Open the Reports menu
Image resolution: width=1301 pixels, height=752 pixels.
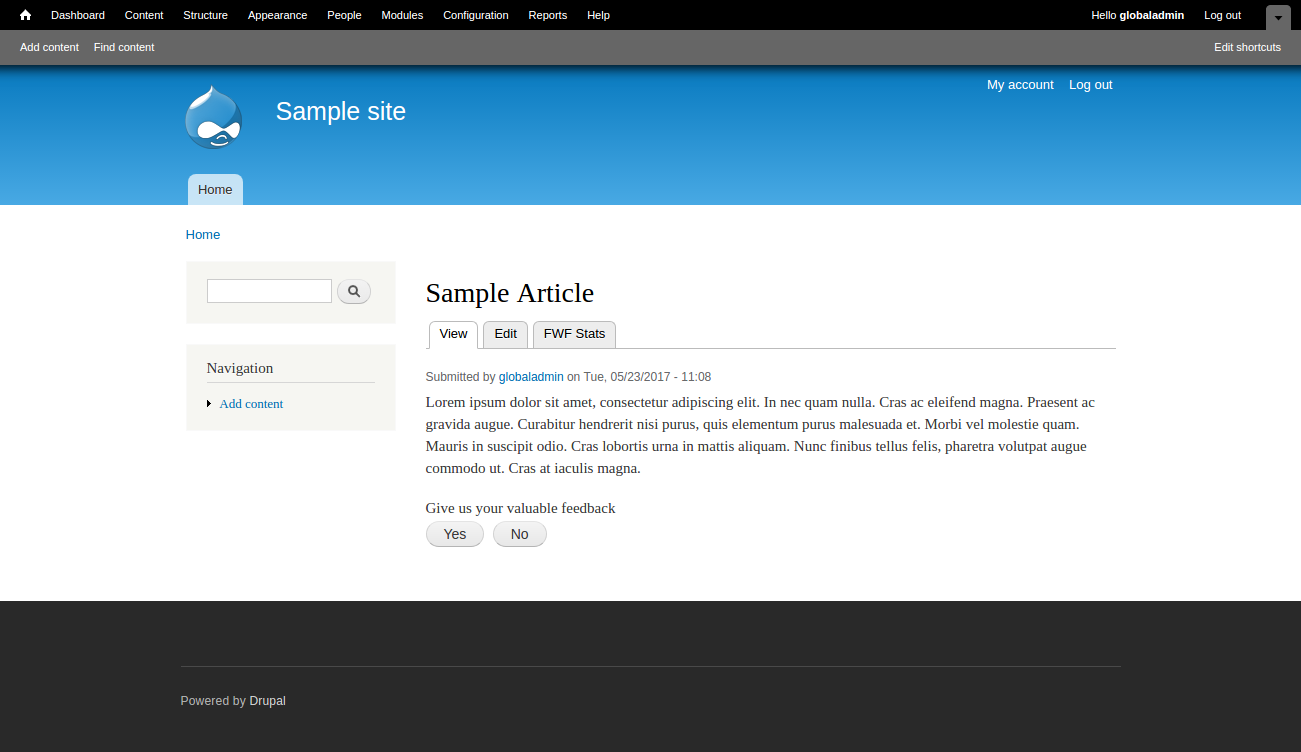click(x=547, y=15)
